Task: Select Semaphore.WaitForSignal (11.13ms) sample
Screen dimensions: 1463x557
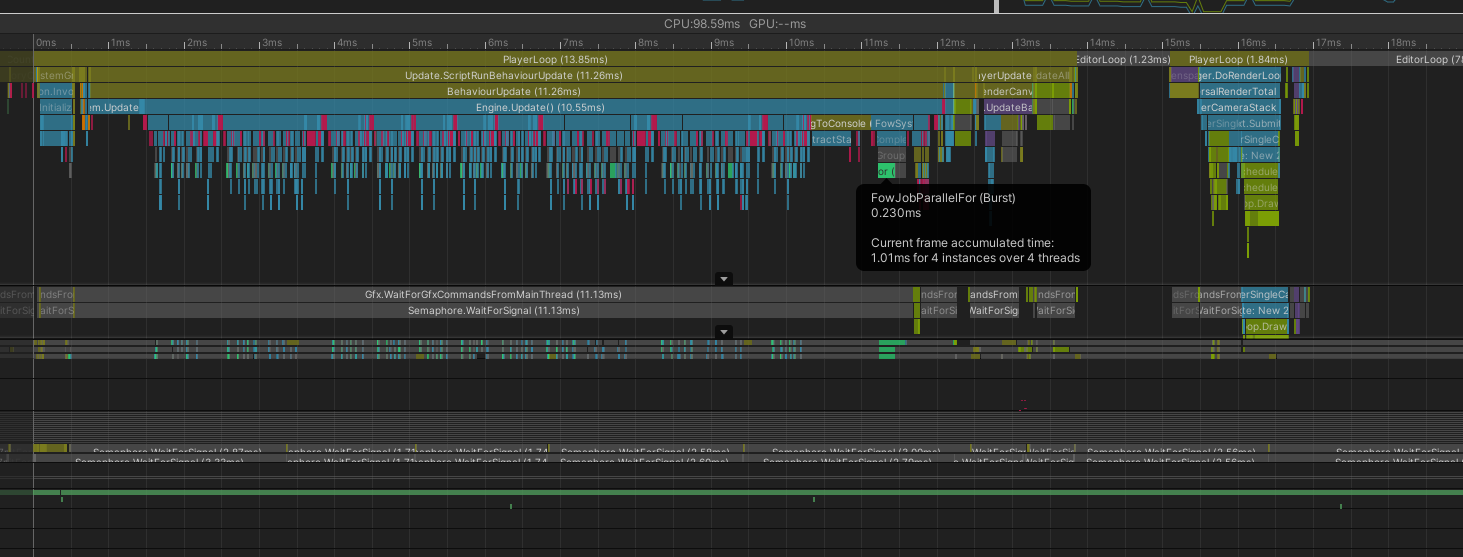Action: click(x=493, y=311)
